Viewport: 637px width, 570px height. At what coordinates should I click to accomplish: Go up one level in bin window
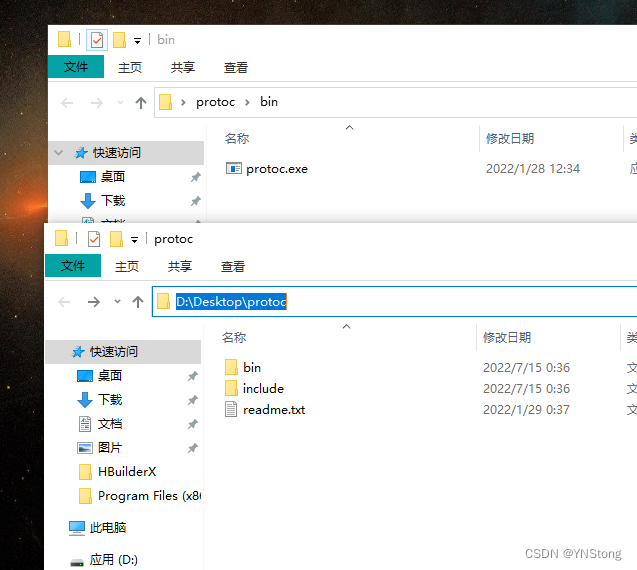pyautogui.click(x=141, y=103)
